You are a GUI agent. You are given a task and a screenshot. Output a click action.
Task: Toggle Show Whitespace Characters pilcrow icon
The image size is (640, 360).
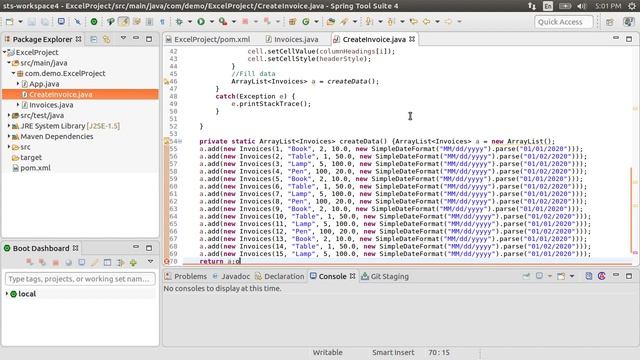tap(162, 22)
